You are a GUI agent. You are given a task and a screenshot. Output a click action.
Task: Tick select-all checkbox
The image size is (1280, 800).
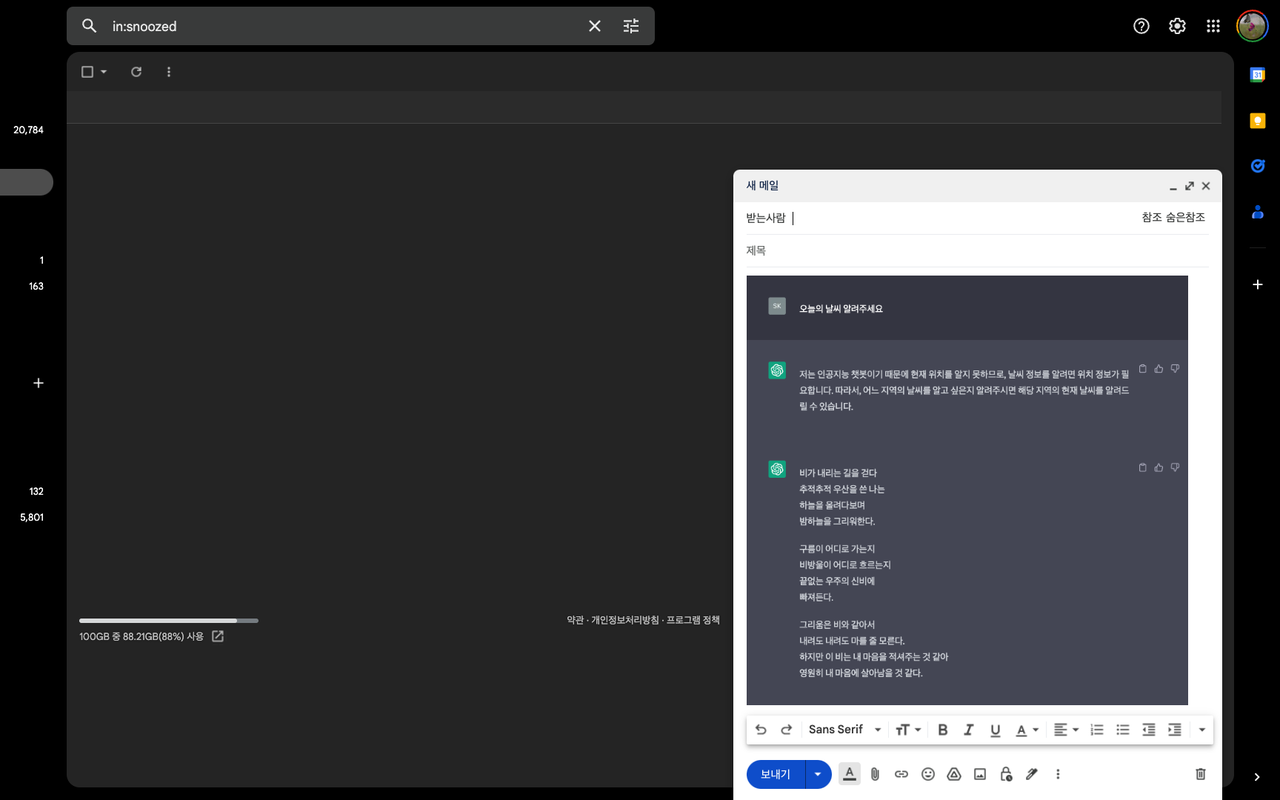[x=87, y=72]
